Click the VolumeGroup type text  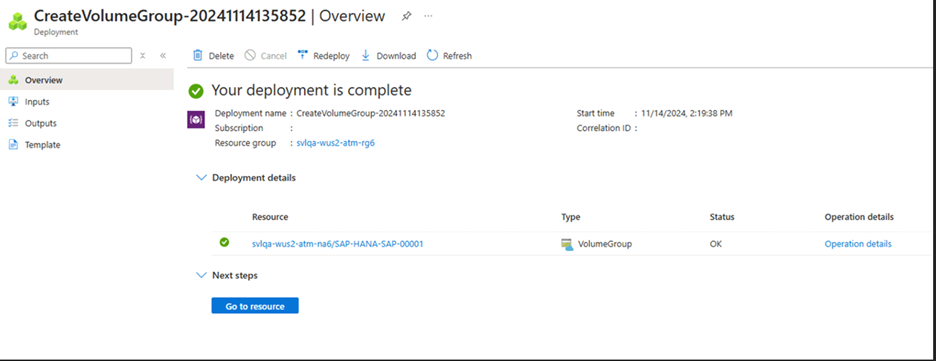605,243
